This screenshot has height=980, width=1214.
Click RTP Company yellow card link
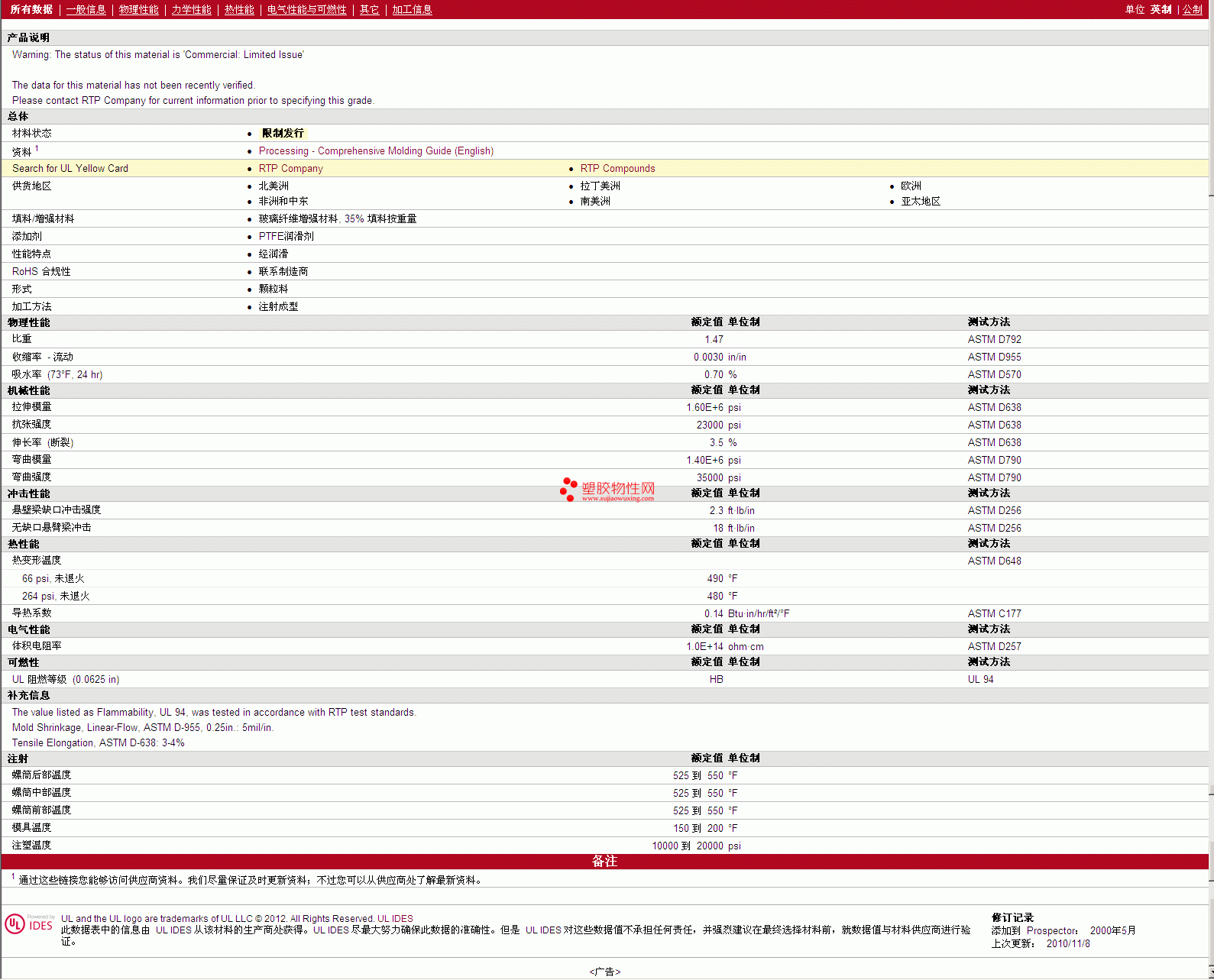coord(290,169)
